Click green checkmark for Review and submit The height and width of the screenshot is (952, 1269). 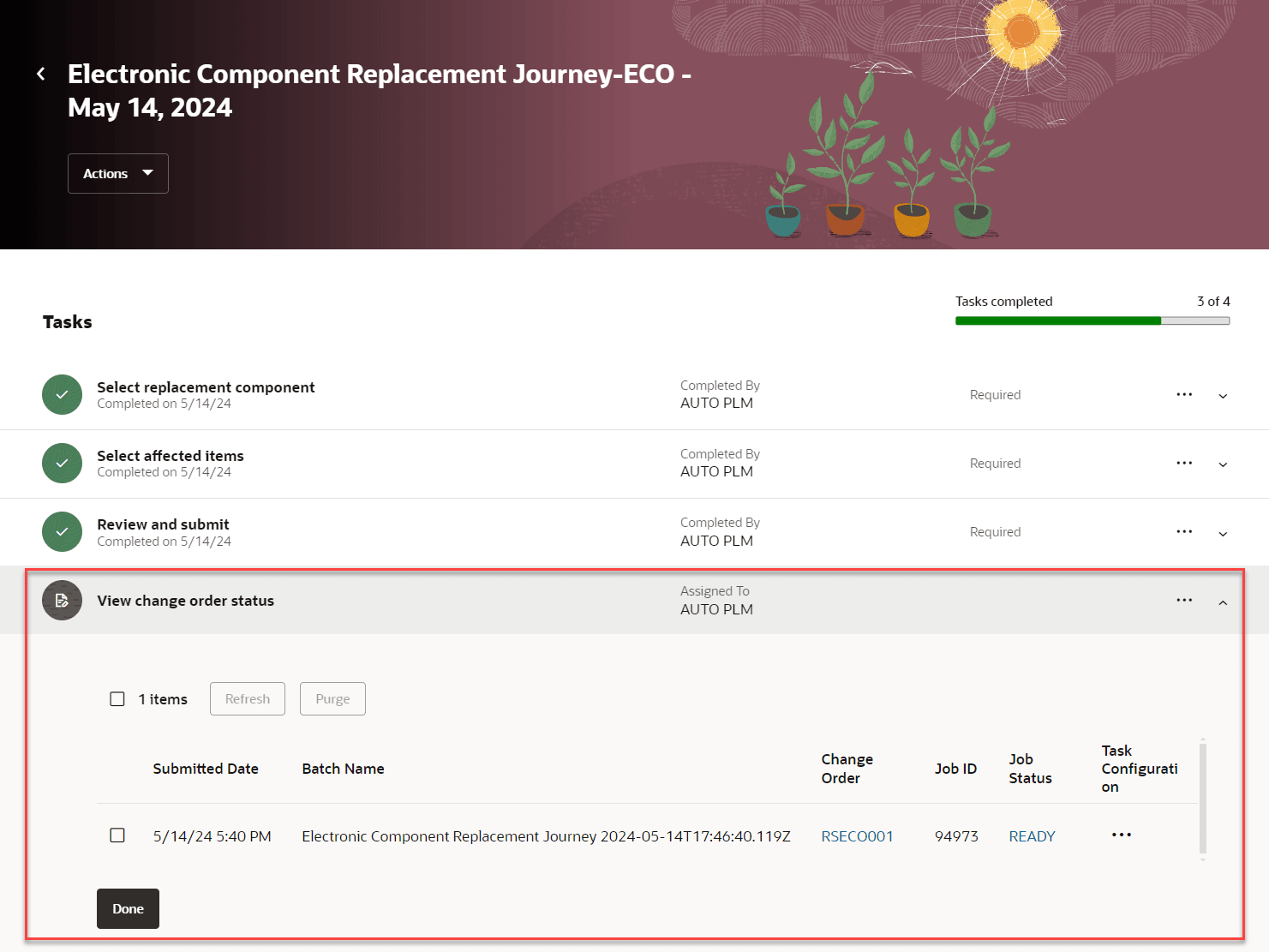[x=62, y=532]
